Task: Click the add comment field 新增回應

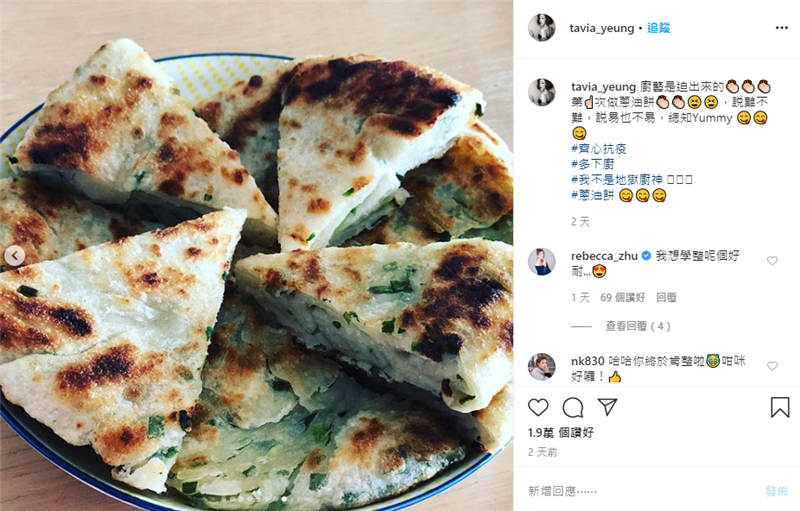Action: pyautogui.click(x=643, y=491)
